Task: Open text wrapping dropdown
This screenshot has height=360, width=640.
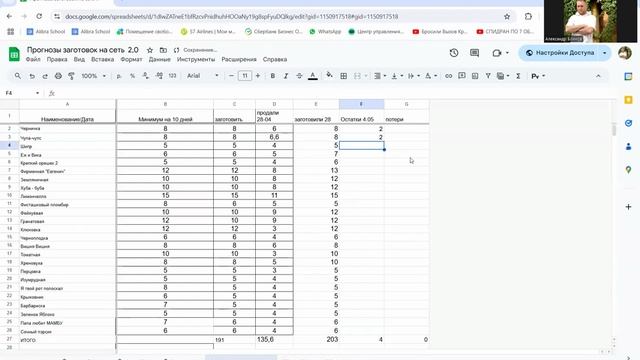Action: [x=413, y=76]
